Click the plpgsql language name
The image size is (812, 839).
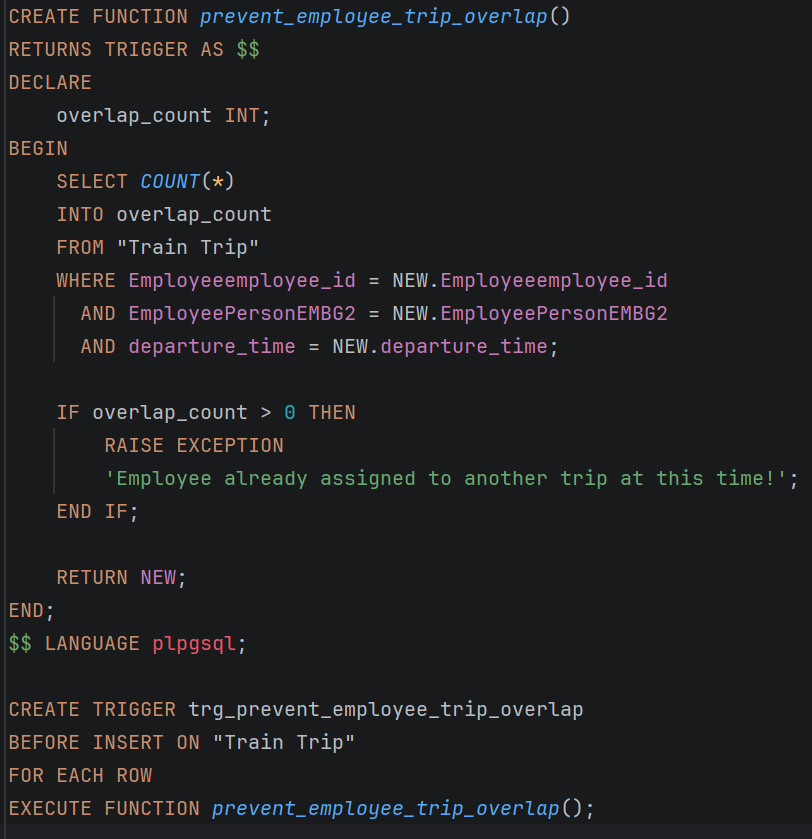click(194, 644)
